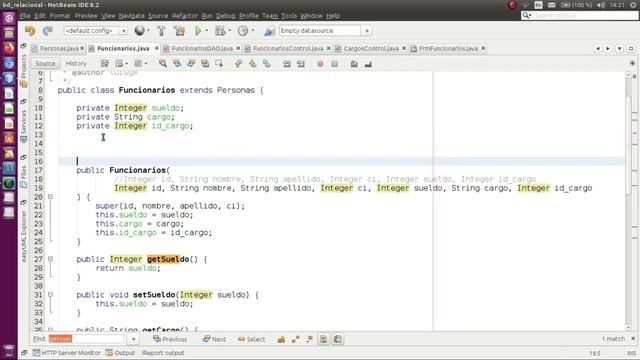Toggle Regular Expression in Find bar
This screenshot has width=640, height=360.
point(310,339)
